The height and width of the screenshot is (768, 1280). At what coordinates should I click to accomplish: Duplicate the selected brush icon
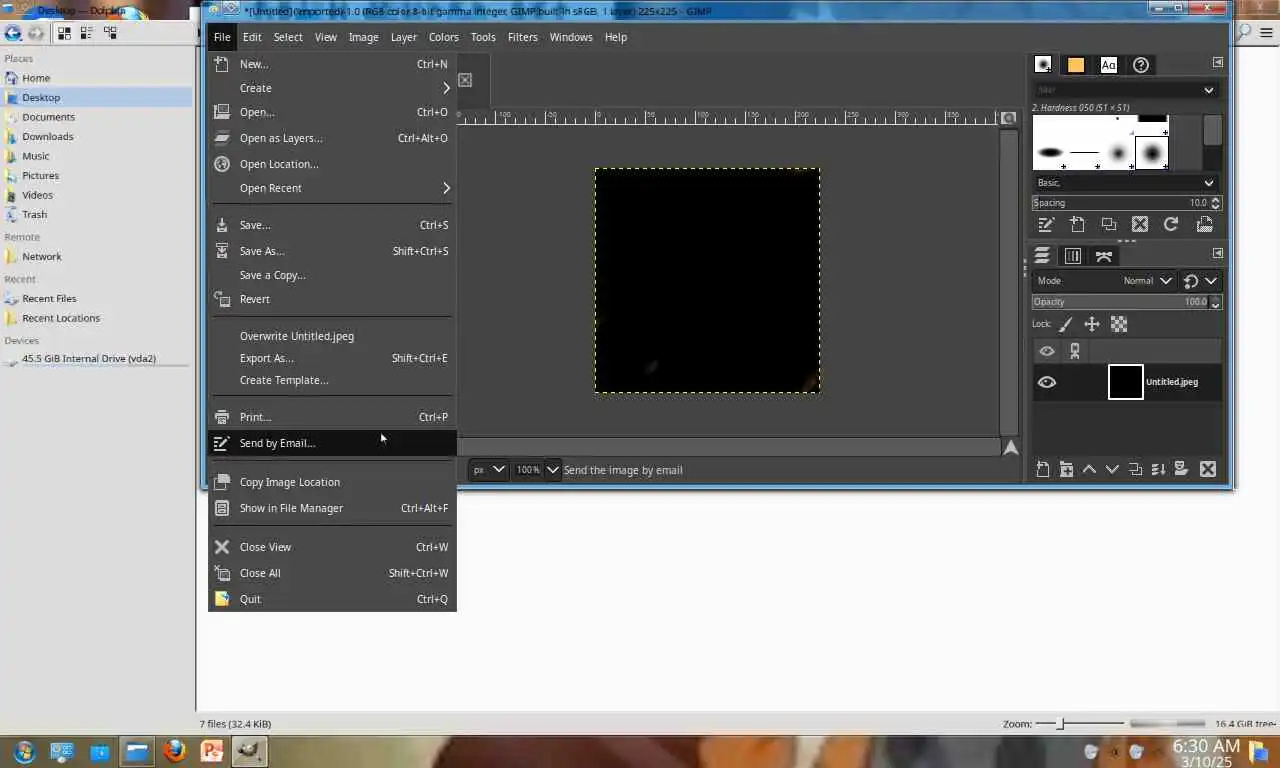pos(1108,224)
